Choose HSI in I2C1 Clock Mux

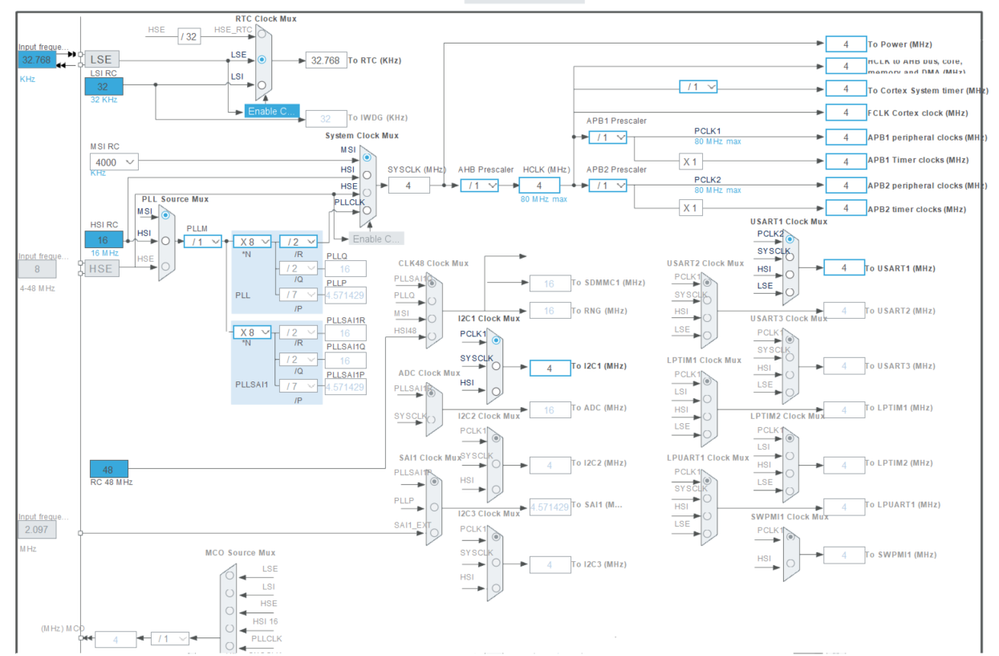coord(496,390)
